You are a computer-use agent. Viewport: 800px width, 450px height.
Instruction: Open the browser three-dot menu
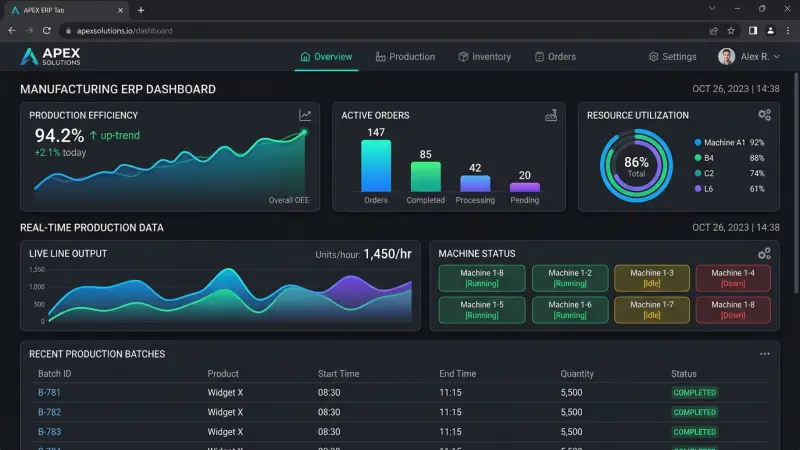coord(788,31)
